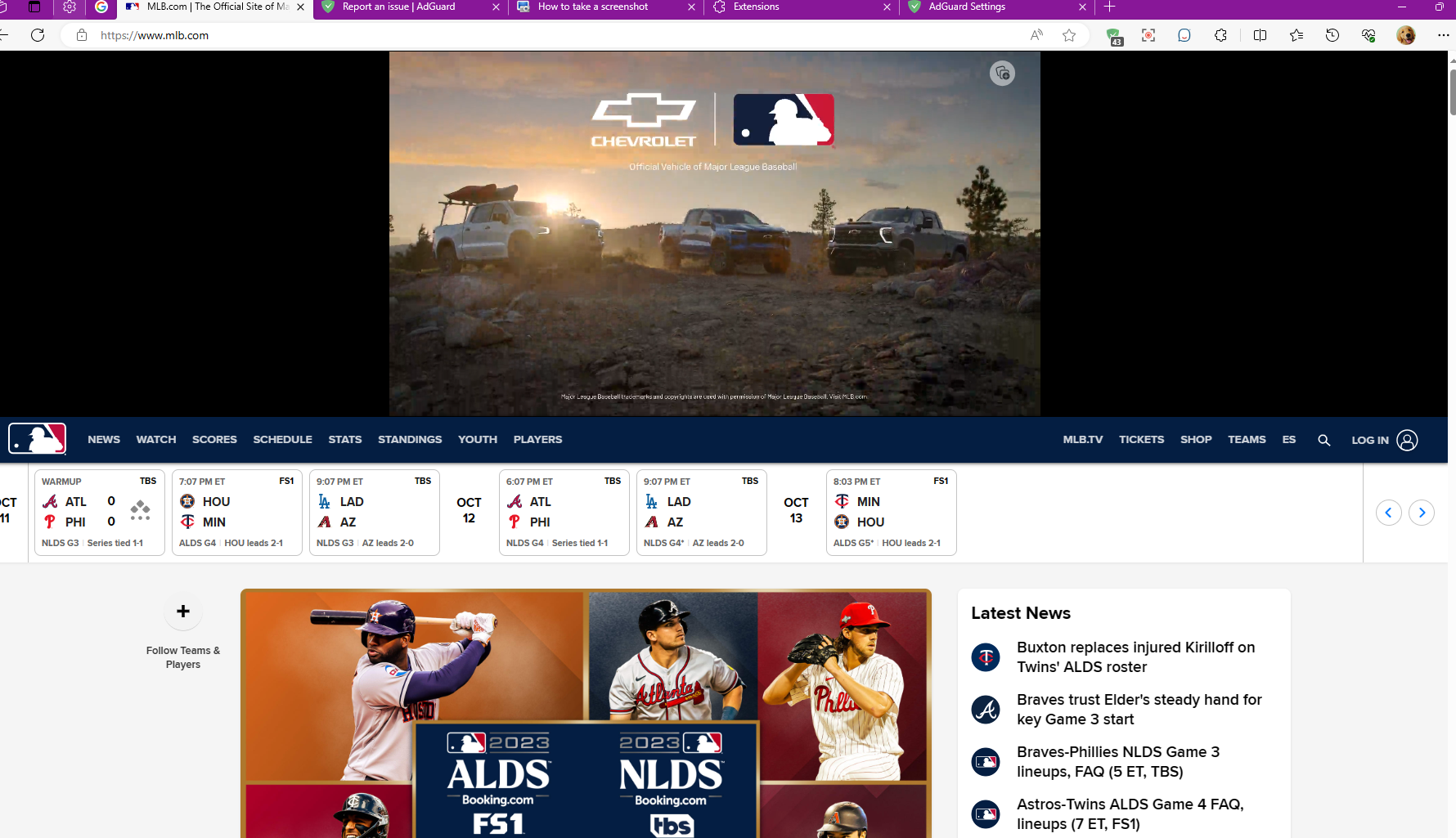Click the browsing History clock icon
This screenshot has width=1456, height=838.
pyautogui.click(x=1332, y=35)
